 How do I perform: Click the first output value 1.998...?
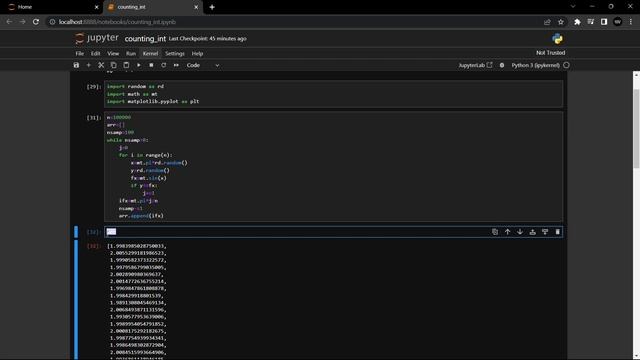pyautogui.click(x=137, y=246)
